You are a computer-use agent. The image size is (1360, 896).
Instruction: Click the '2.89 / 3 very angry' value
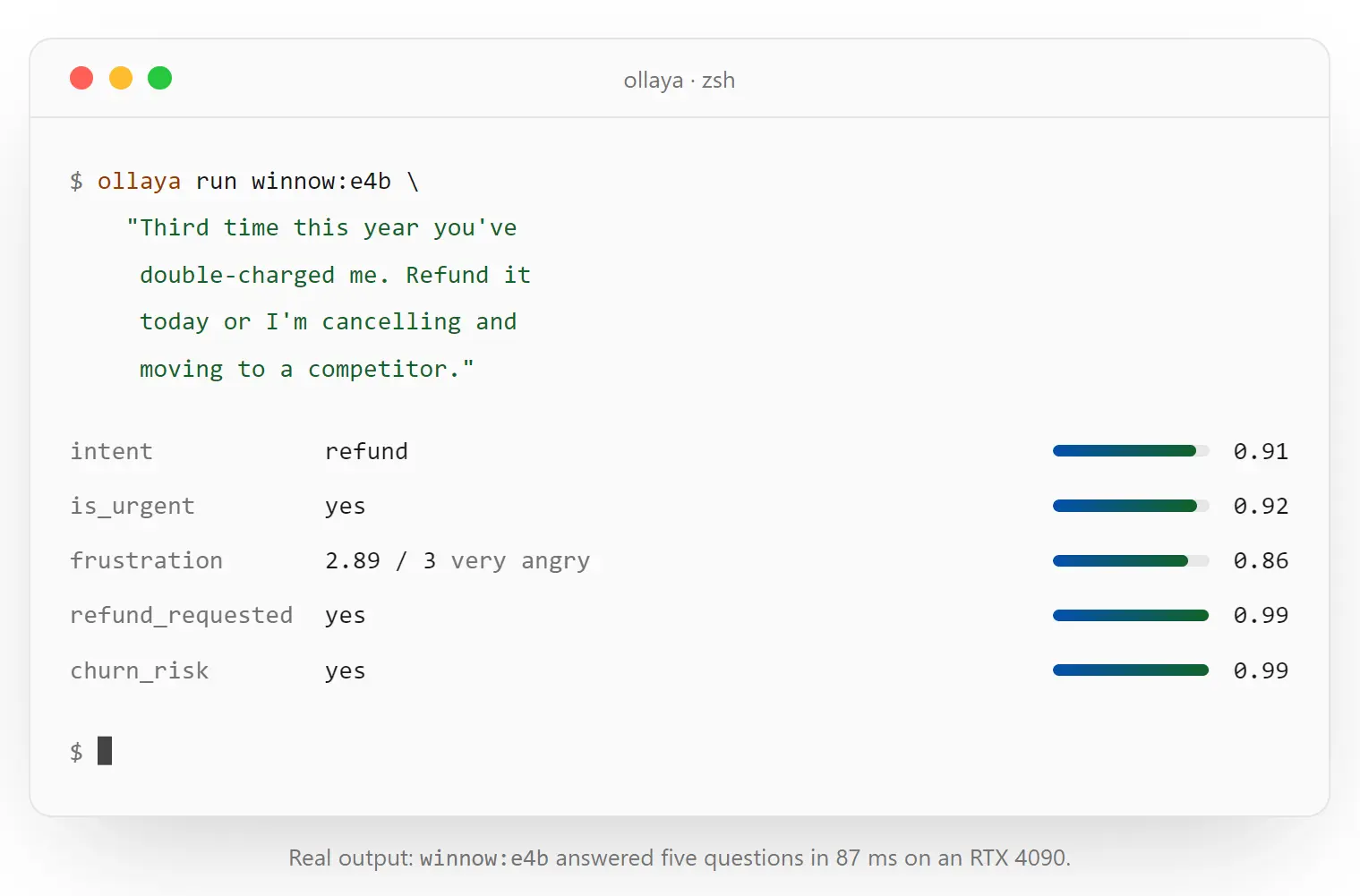458,561
